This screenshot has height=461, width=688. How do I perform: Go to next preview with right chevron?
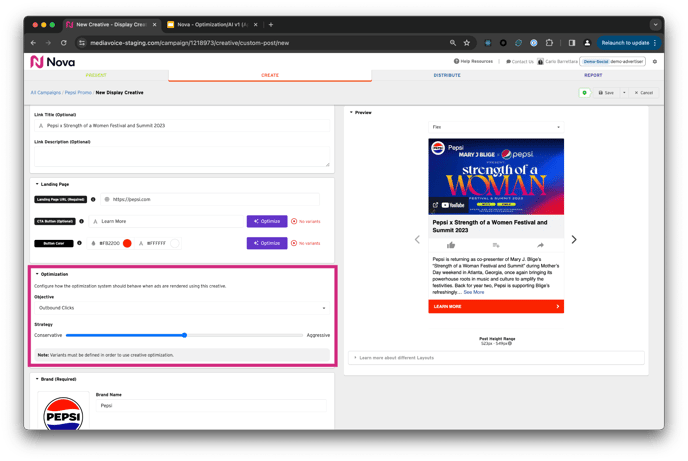click(574, 240)
